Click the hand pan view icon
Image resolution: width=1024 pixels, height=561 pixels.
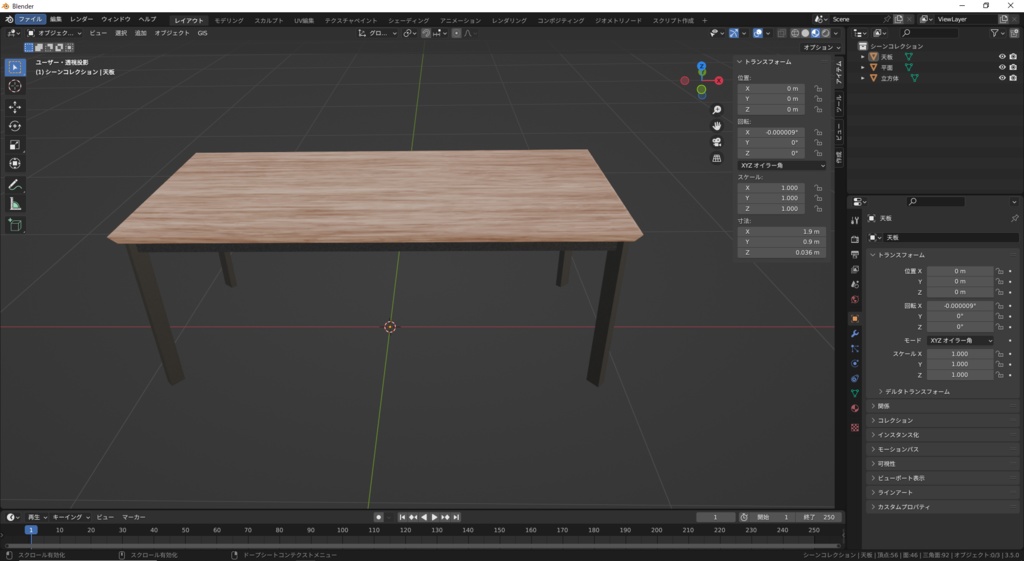[x=717, y=126]
